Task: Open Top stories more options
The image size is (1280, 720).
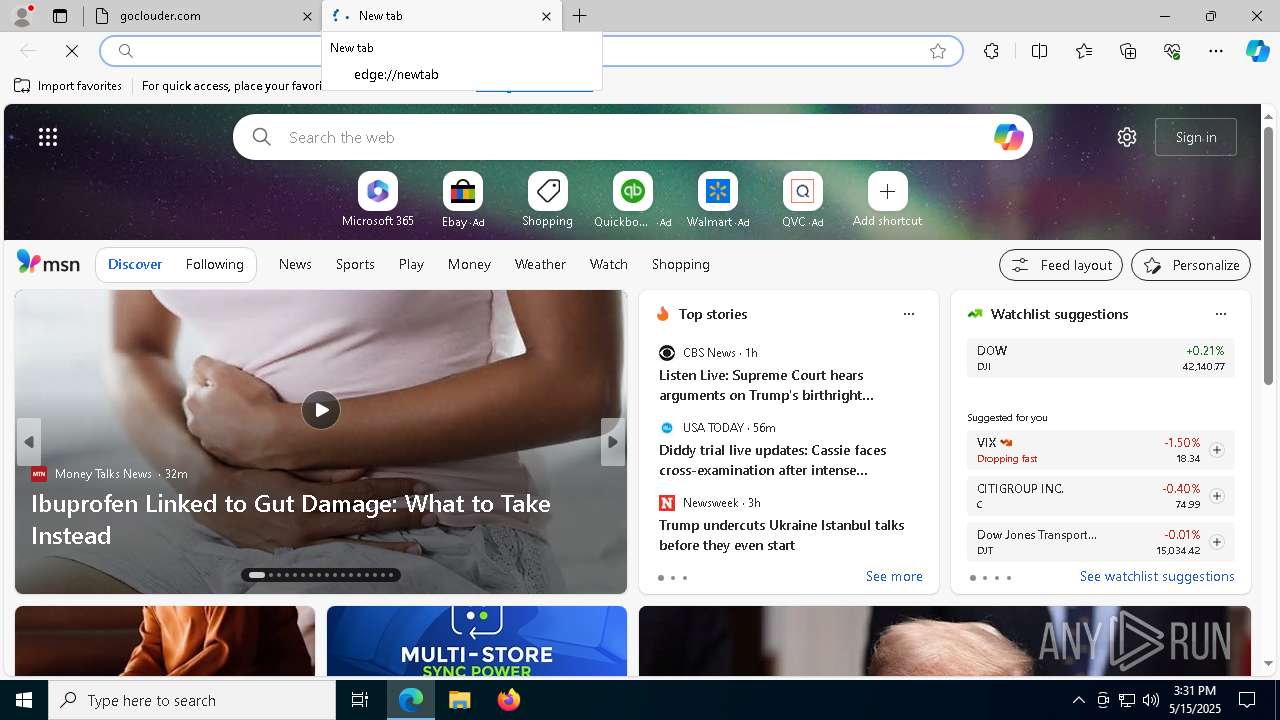Action: point(909,314)
